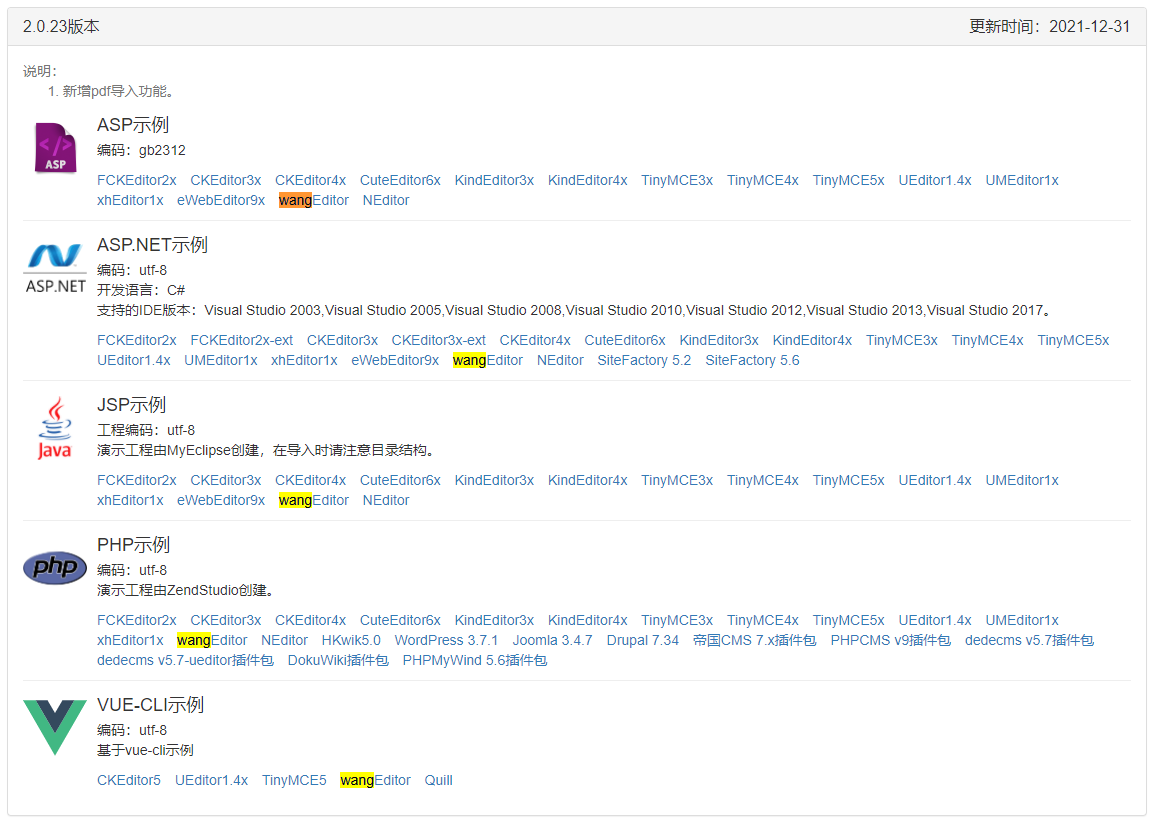
Task: Open HKwik5.0 link
Action: tap(351, 641)
